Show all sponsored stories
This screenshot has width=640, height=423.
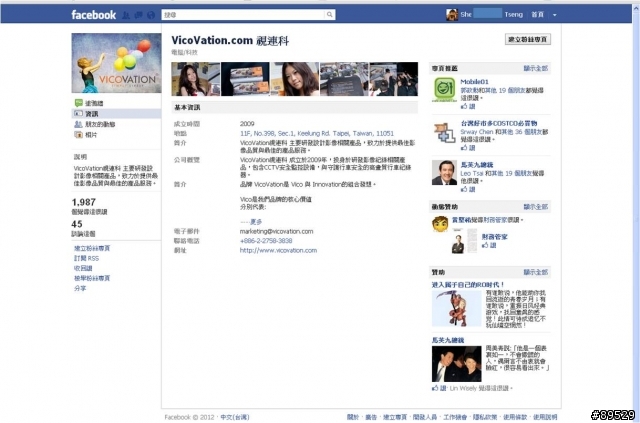click(536, 207)
